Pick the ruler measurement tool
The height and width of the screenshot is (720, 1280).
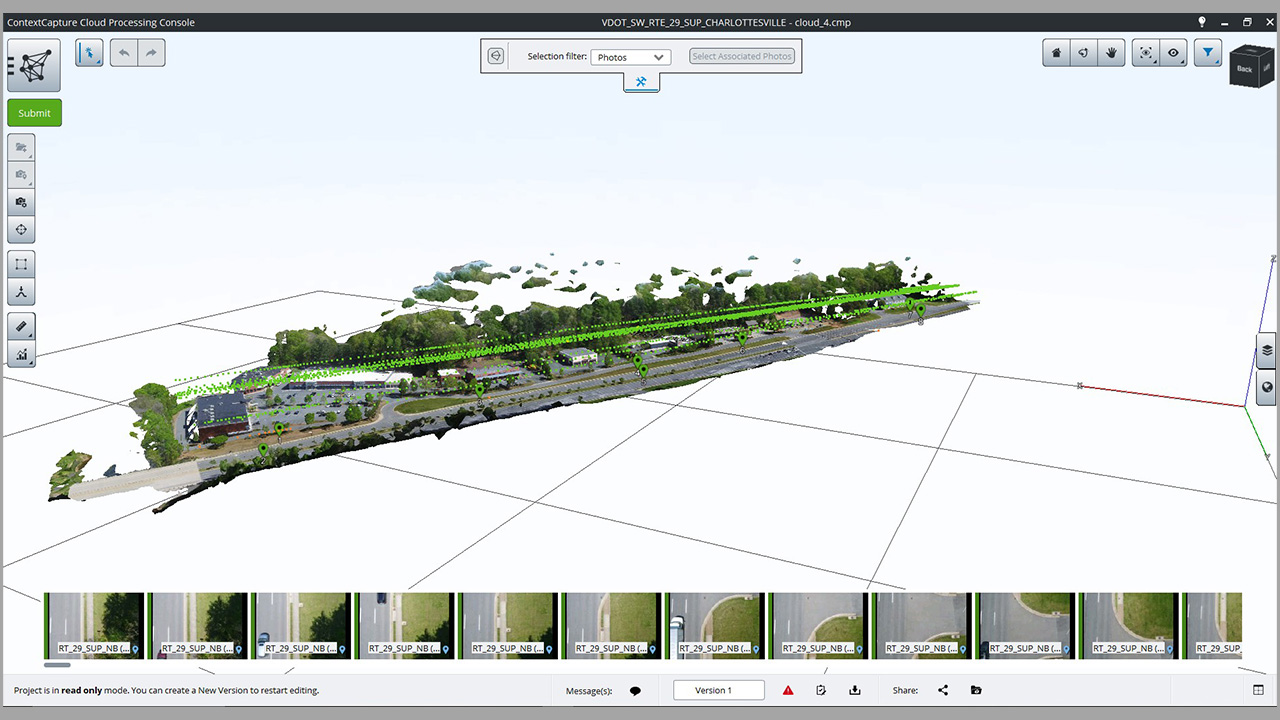(21, 326)
